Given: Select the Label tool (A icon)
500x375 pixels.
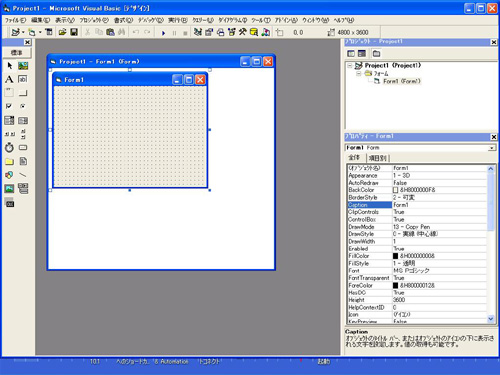Looking at the screenshot, I should click(x=9, y=79).
